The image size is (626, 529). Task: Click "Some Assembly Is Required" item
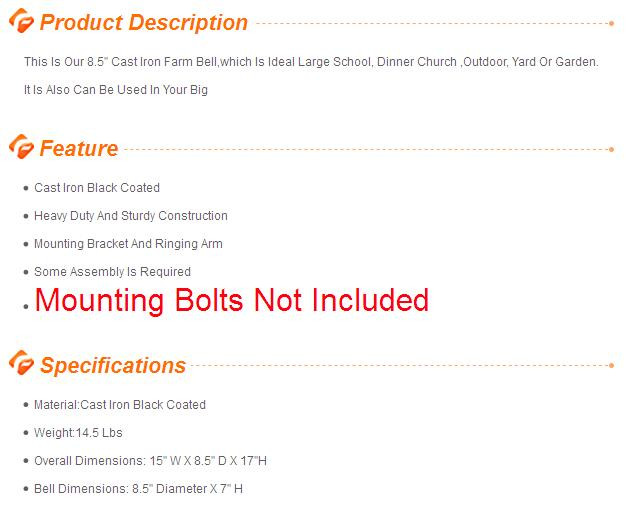pos(112,272)
